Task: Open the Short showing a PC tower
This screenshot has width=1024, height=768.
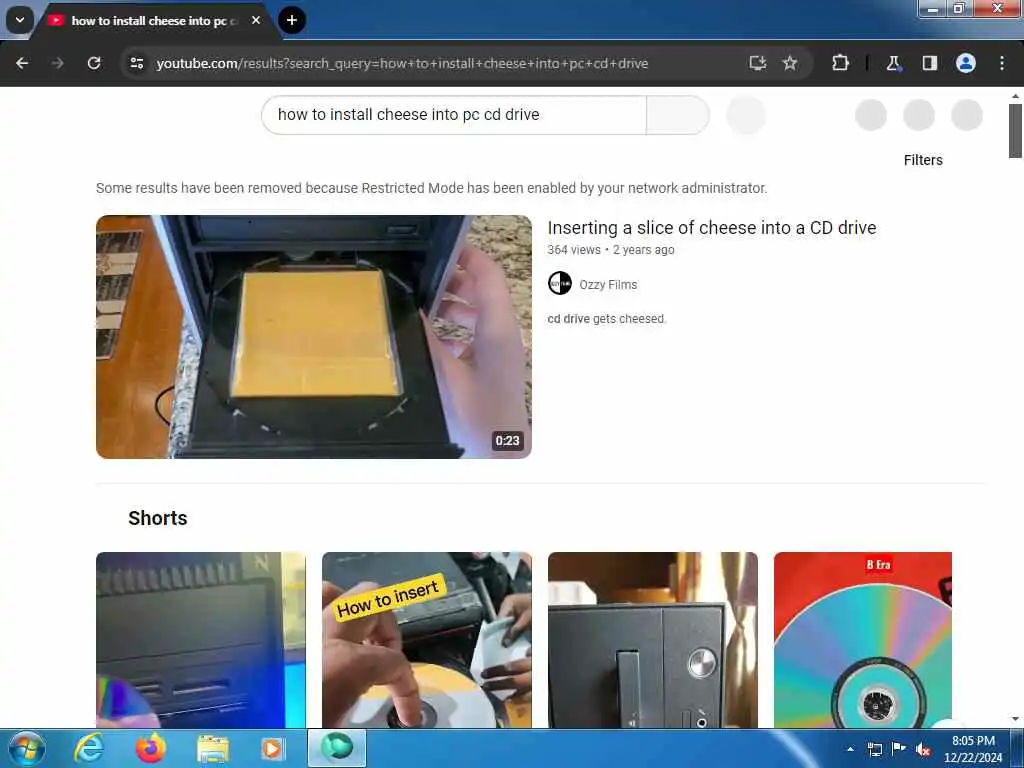Action: [652, 640]
